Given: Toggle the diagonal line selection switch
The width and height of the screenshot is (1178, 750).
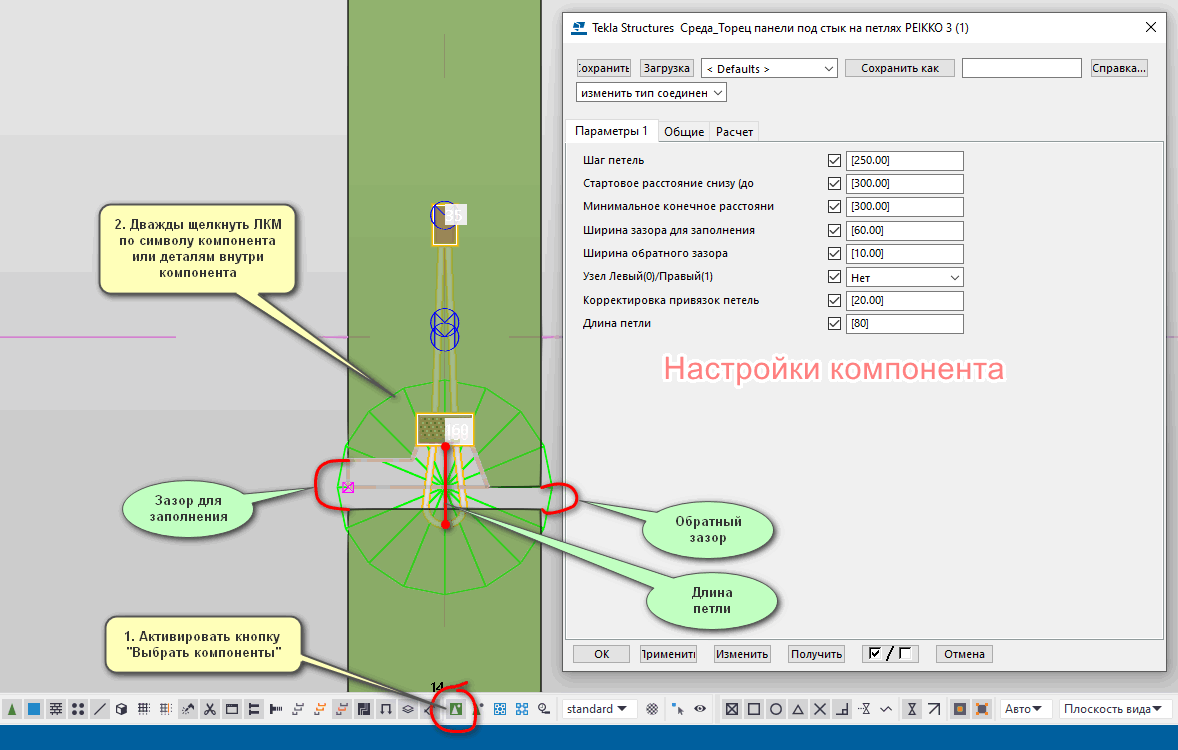Looking at the screenshot, I should click(99, 709).
